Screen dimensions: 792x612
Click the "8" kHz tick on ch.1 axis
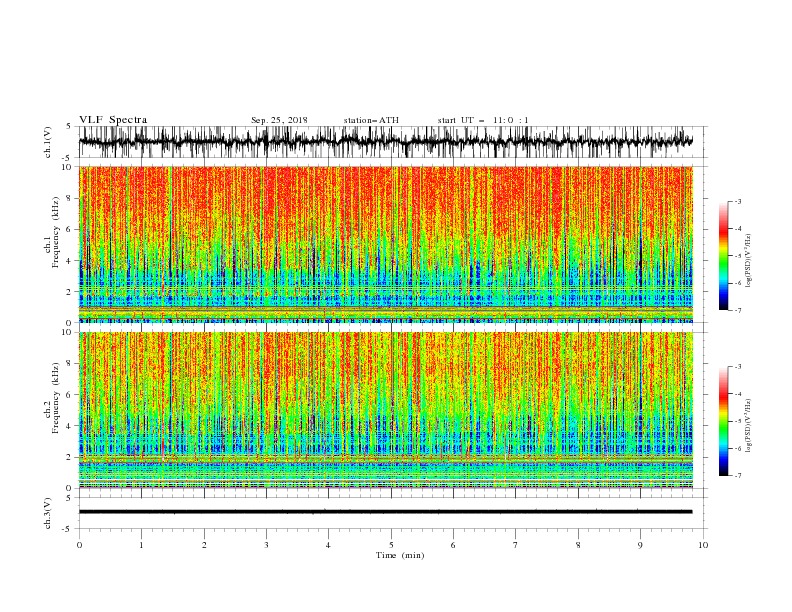tap(69, 198)
